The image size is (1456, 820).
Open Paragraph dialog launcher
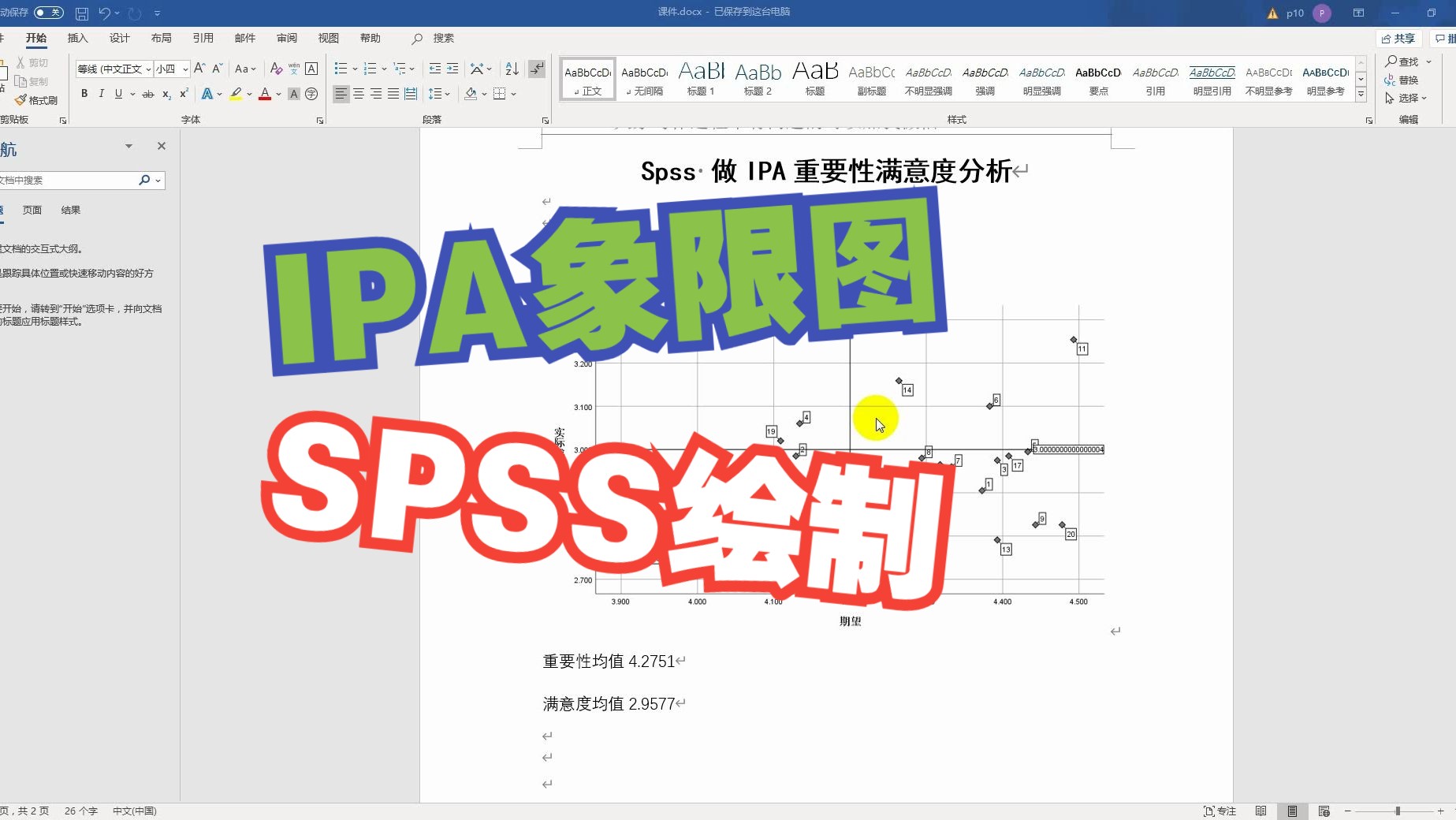(546, 121)
